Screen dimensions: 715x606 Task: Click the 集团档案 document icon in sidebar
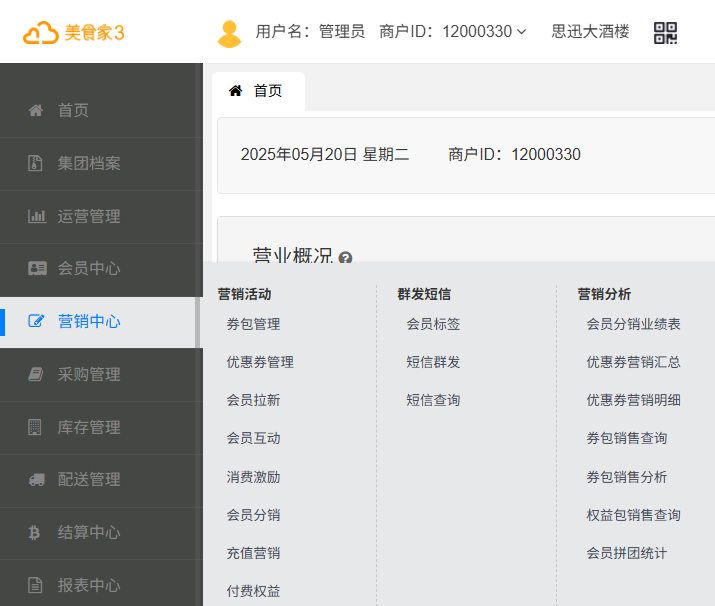point(36,163)
